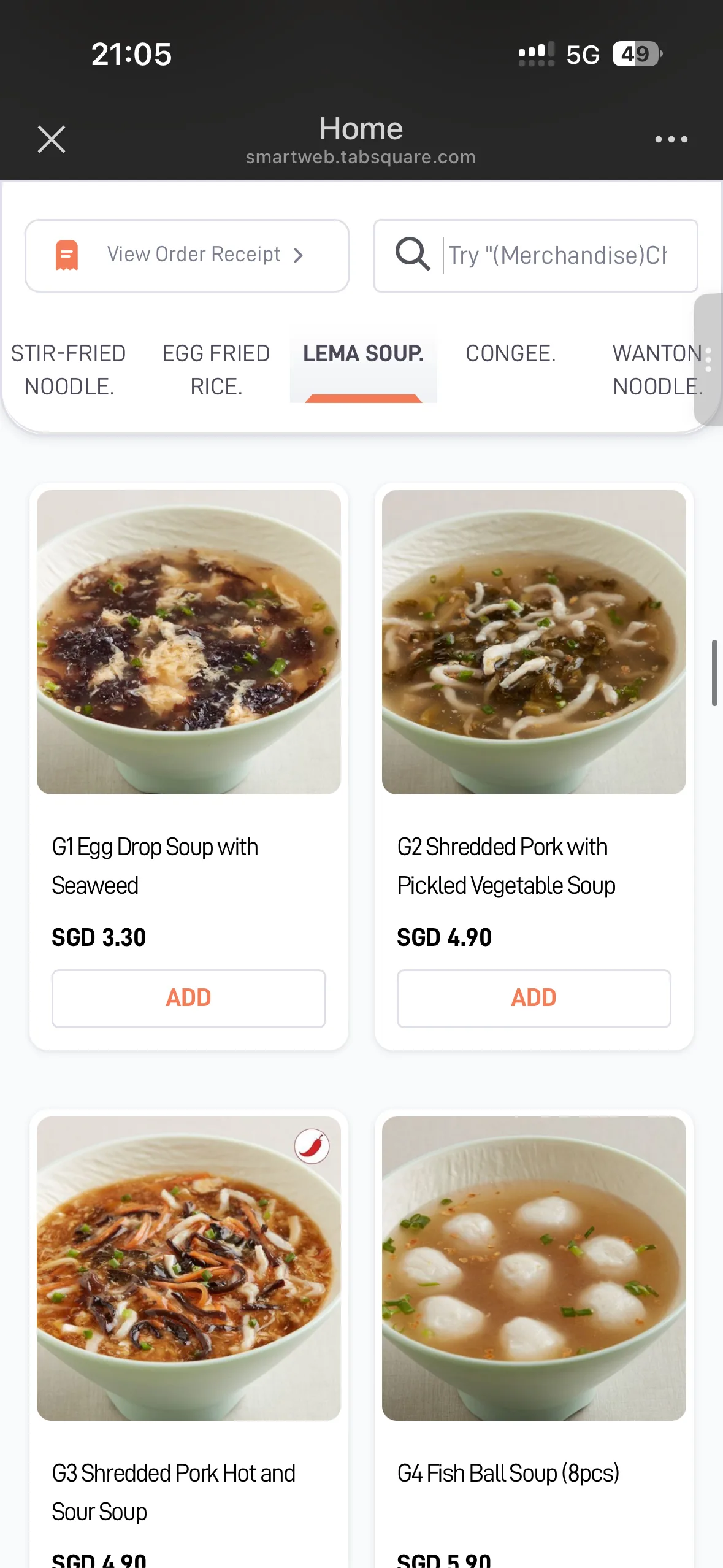Tap the orange receipt icon

(x=67, y=255)
